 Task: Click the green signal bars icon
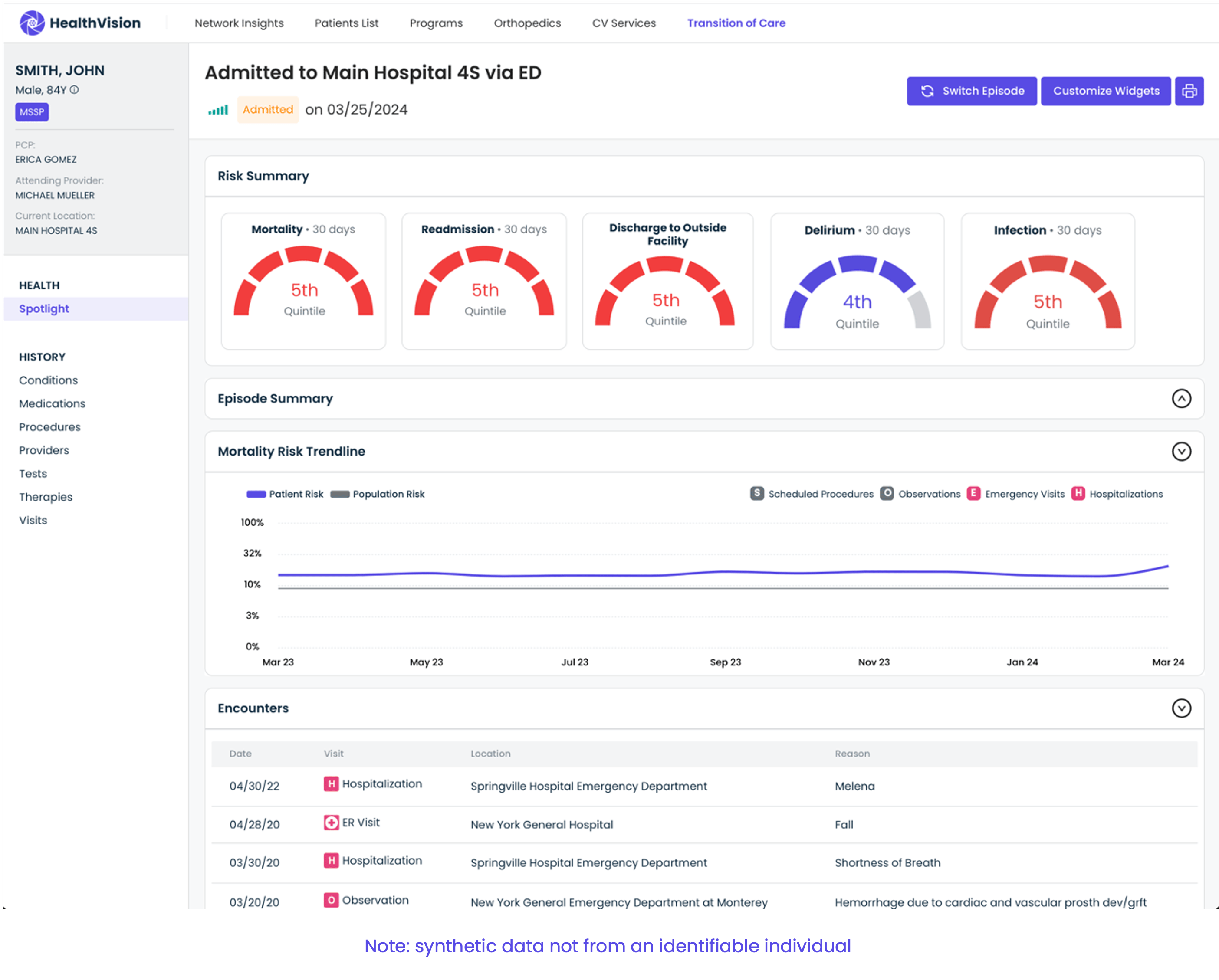click(218, 110)
